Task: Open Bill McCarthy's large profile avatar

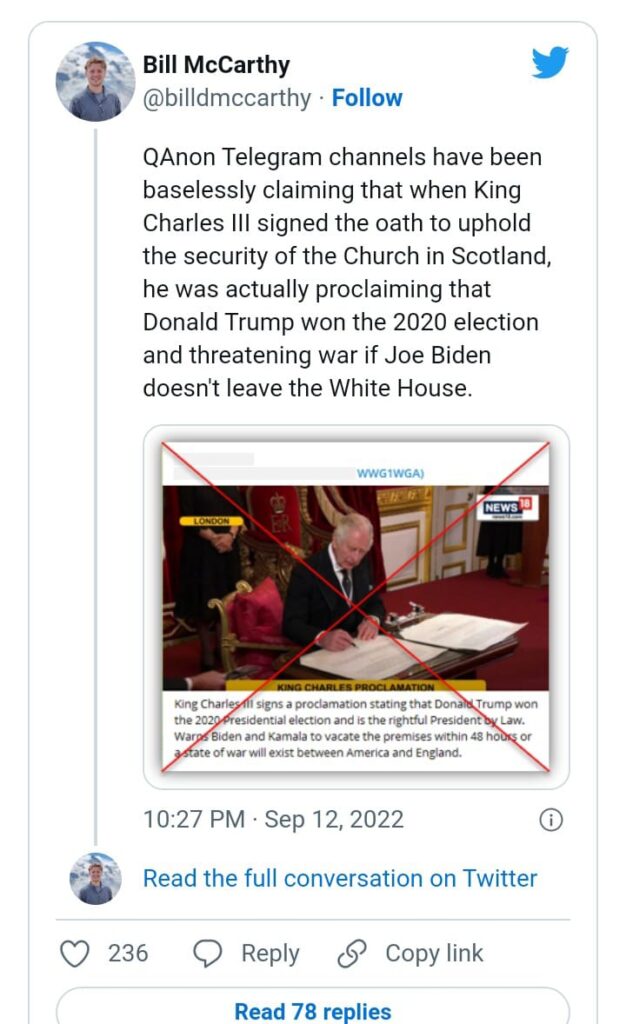Action: coord(95,82)
